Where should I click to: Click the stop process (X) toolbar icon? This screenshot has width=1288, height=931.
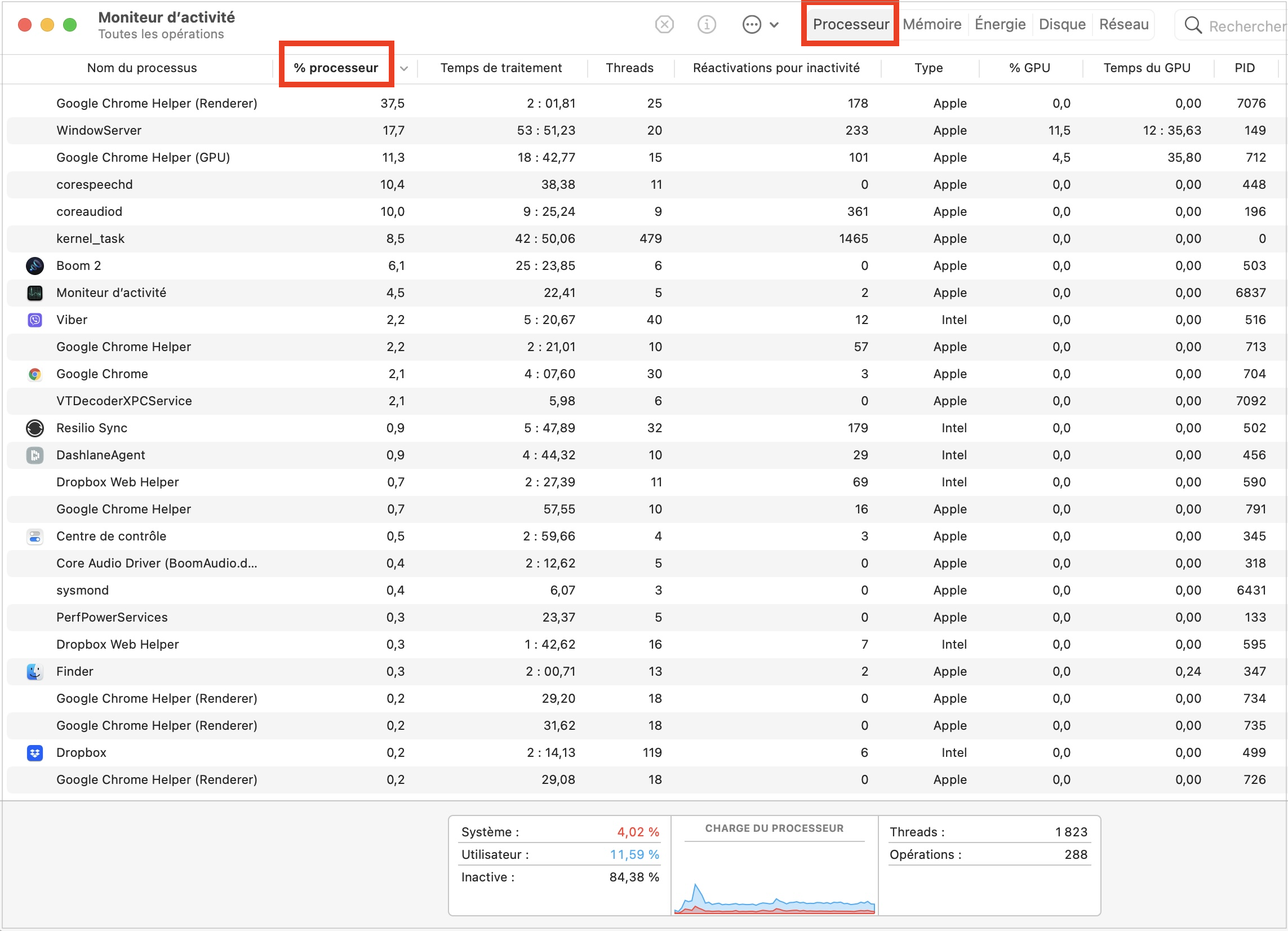664,24
